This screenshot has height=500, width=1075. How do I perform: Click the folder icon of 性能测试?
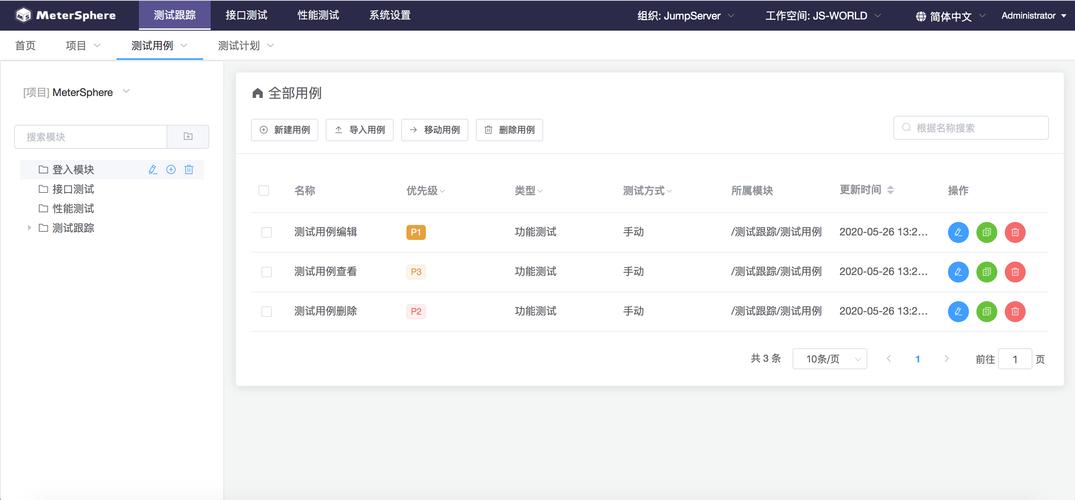point(43,209)
